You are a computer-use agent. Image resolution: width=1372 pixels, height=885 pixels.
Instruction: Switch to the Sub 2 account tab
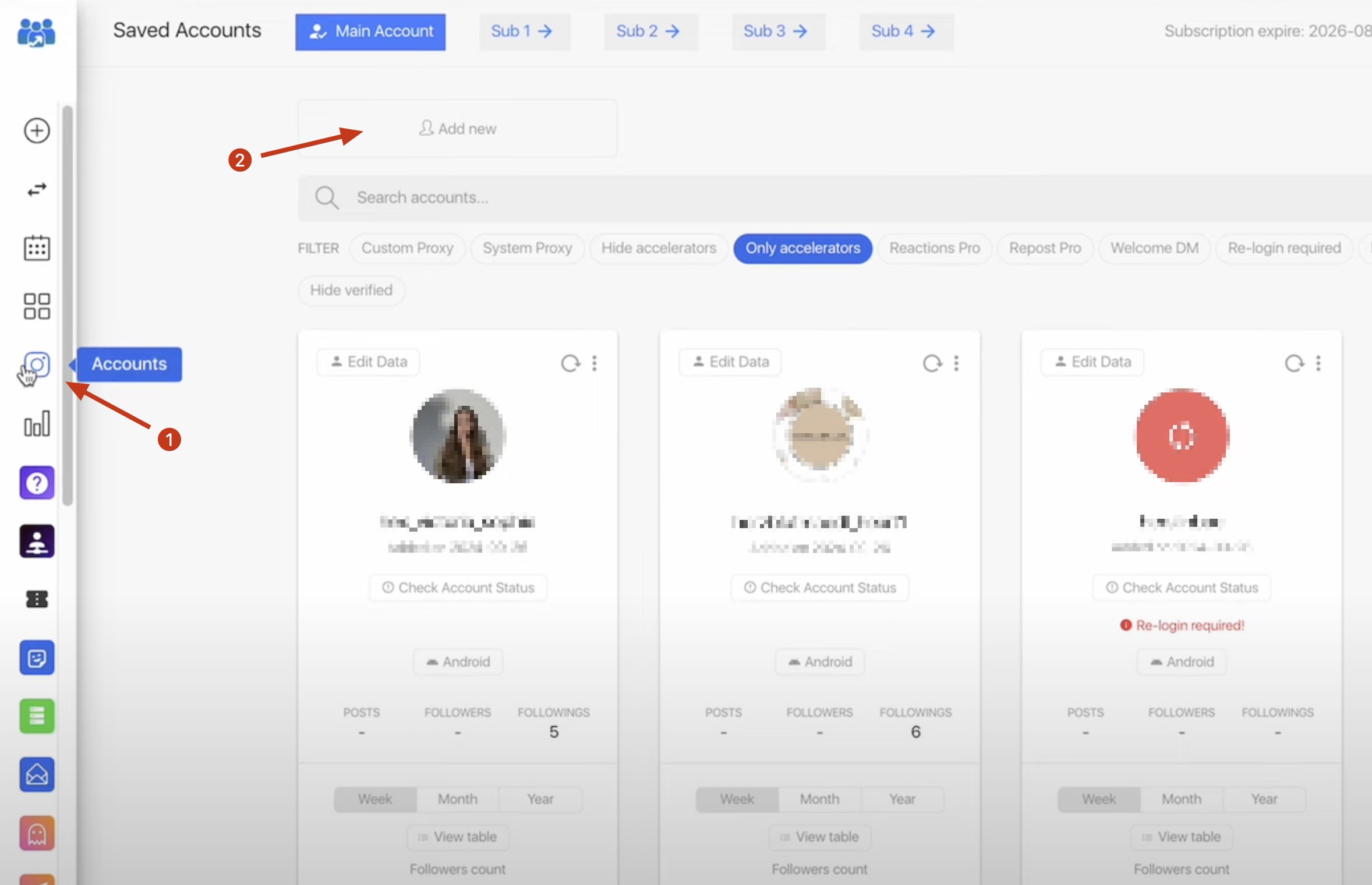point(648,31)
